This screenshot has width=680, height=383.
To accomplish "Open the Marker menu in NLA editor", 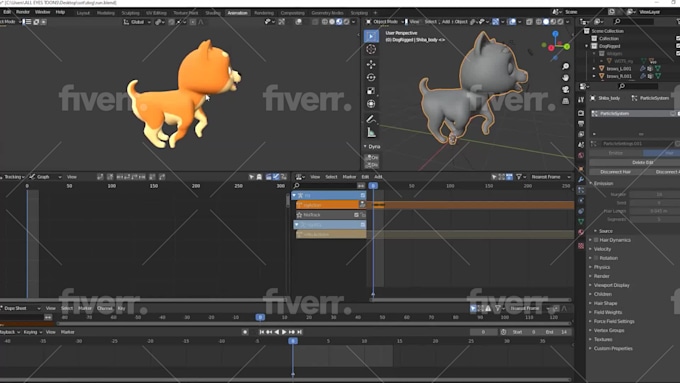I will pos(349,177).
